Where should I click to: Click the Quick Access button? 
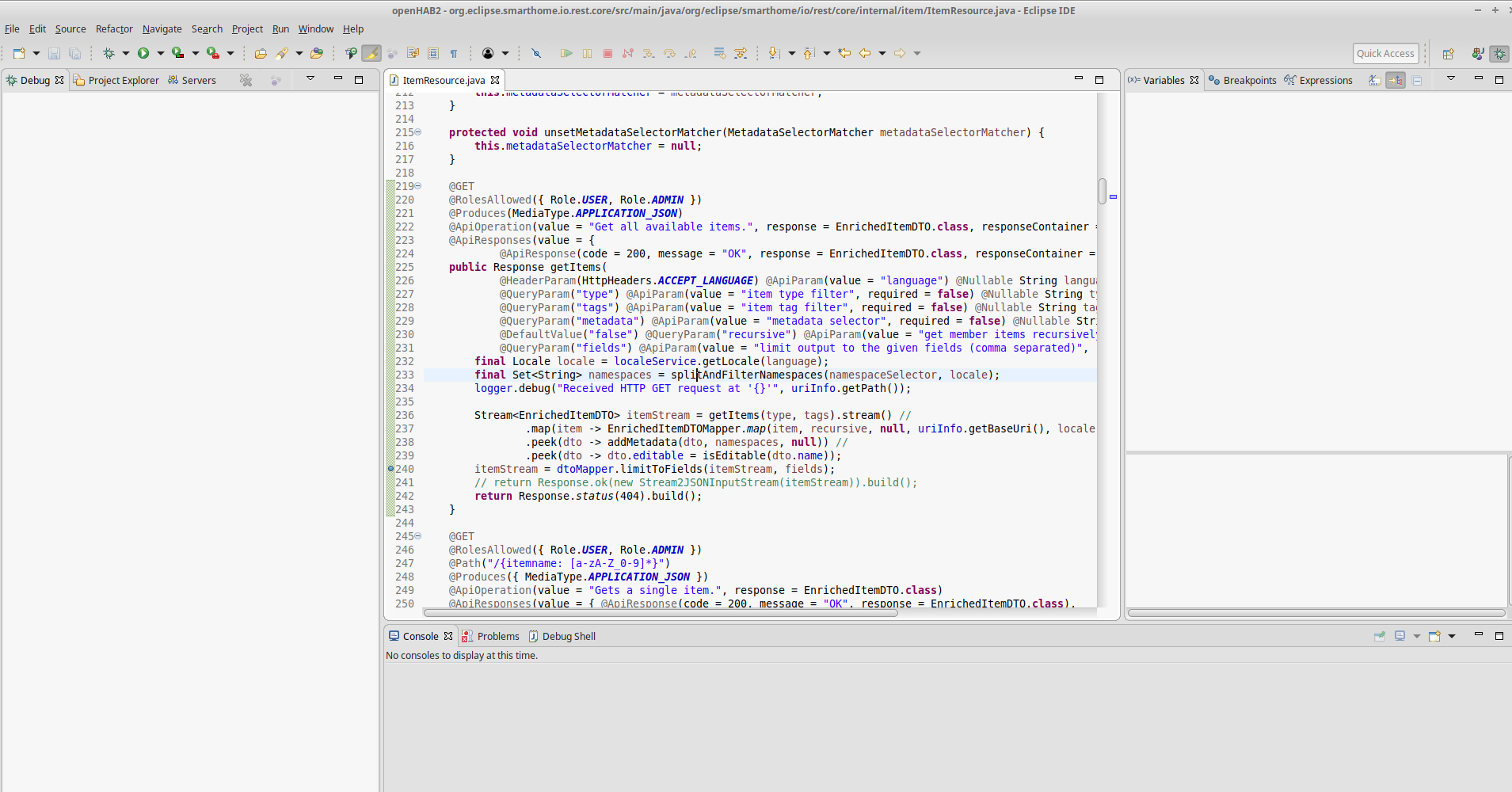(1385, 53)
